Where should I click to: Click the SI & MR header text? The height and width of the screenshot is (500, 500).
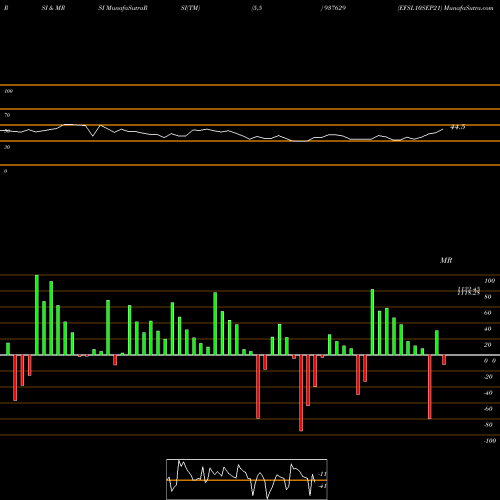[x=53, y=8]
